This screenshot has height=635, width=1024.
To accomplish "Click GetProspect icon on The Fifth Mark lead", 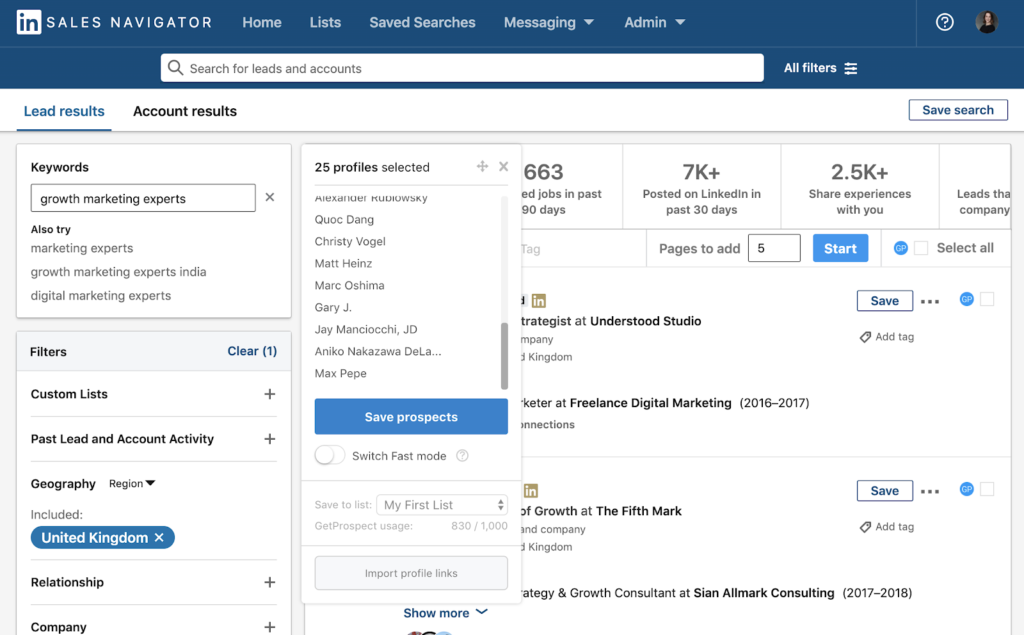I will (x=967, y=489).
